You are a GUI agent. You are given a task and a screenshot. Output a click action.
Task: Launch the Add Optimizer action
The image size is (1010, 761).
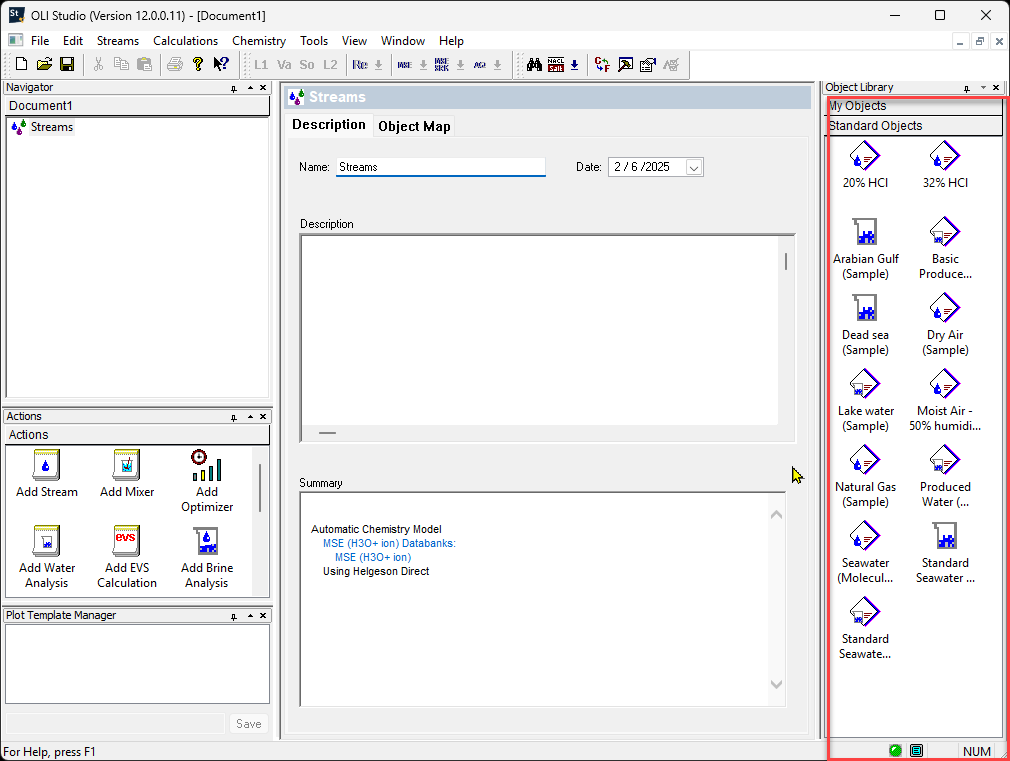[x=207, y=481]
